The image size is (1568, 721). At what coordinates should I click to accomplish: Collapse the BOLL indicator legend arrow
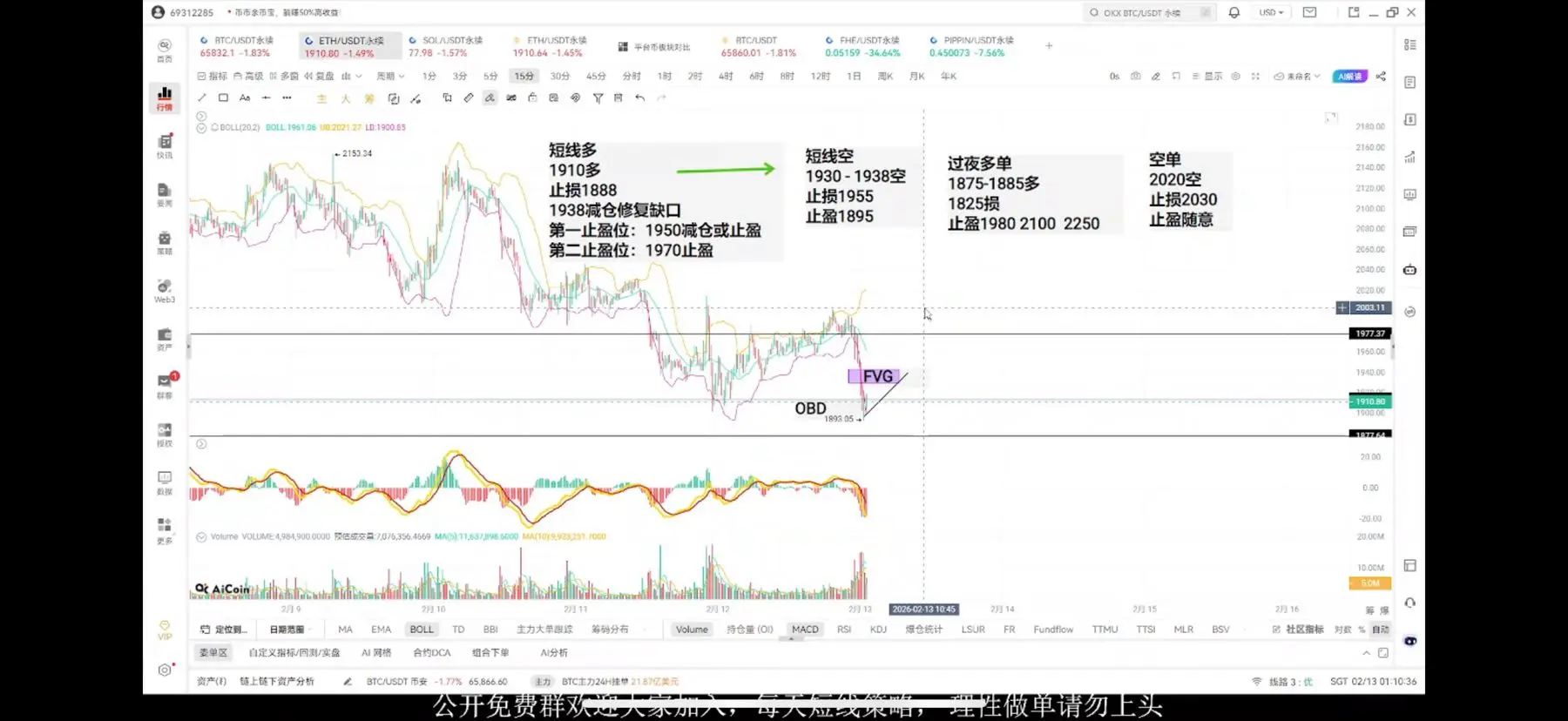(x=201, y=128)
